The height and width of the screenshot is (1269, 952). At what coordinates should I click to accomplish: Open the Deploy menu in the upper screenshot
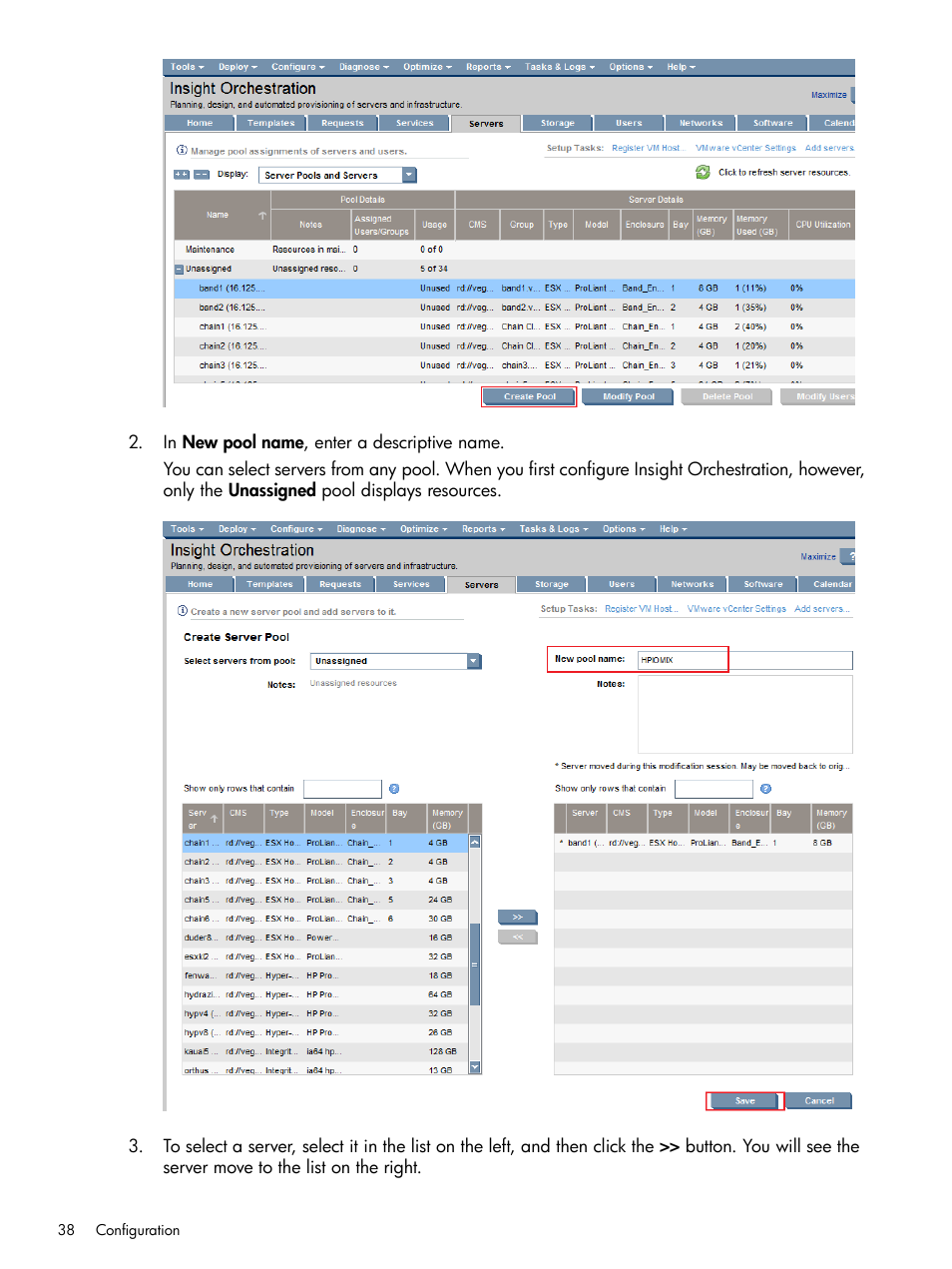click(238, 67)
